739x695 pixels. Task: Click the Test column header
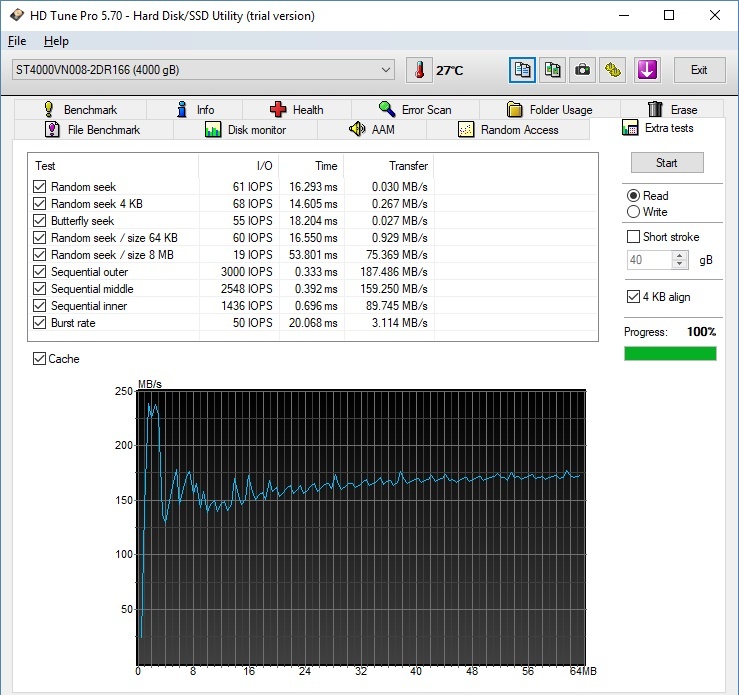(113, 166)
